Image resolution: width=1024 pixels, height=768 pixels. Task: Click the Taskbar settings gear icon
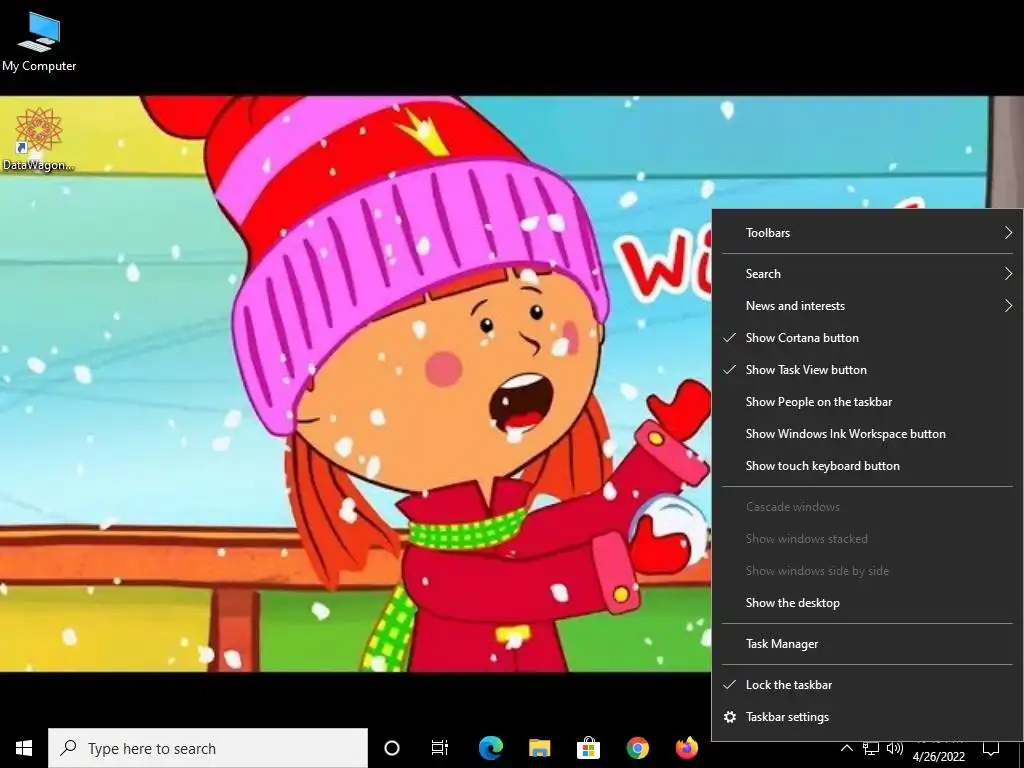pos(730,717)
